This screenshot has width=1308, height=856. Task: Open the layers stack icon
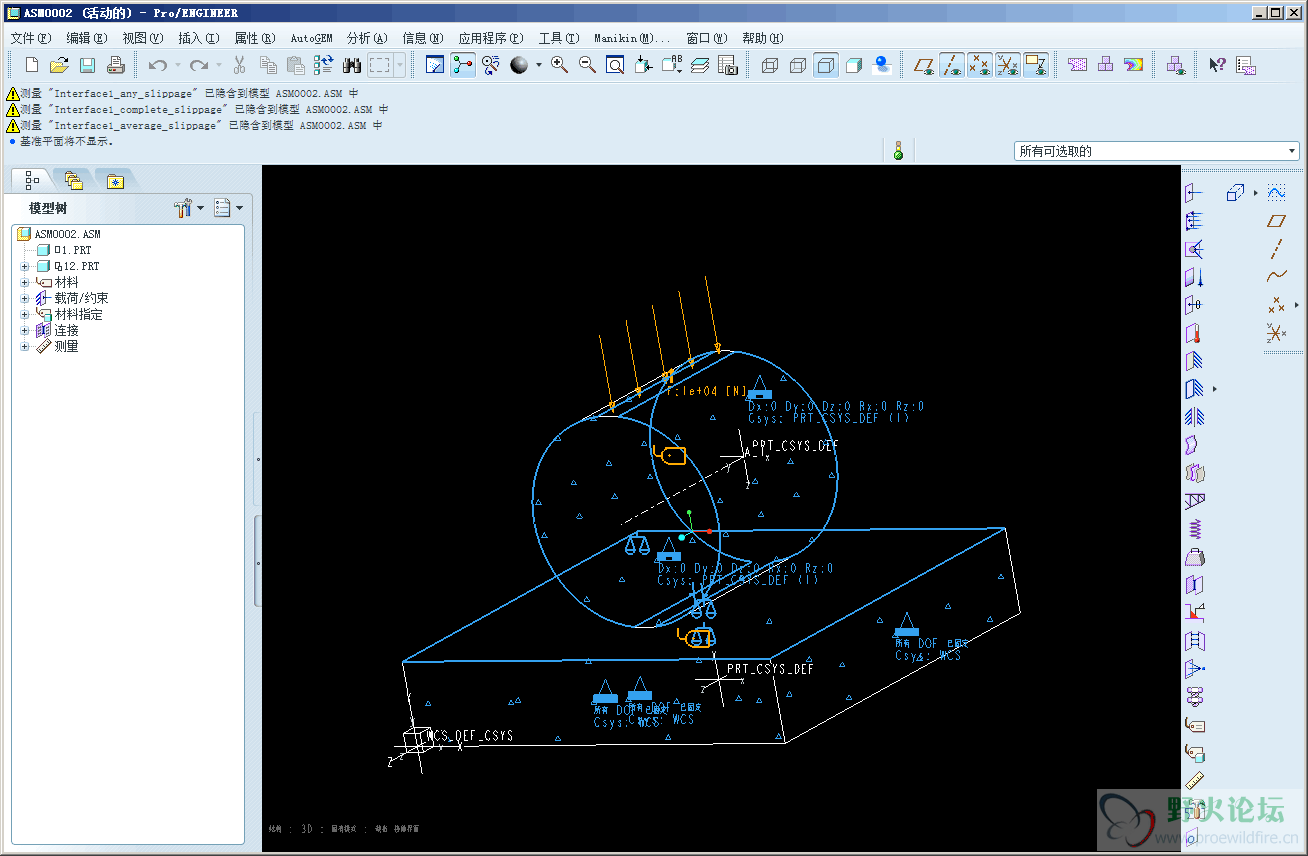click(700, 65)
